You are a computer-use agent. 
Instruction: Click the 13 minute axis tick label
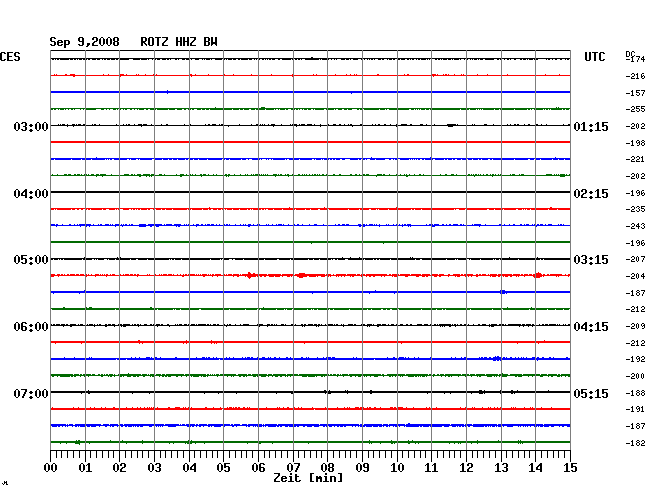(501, 468)
